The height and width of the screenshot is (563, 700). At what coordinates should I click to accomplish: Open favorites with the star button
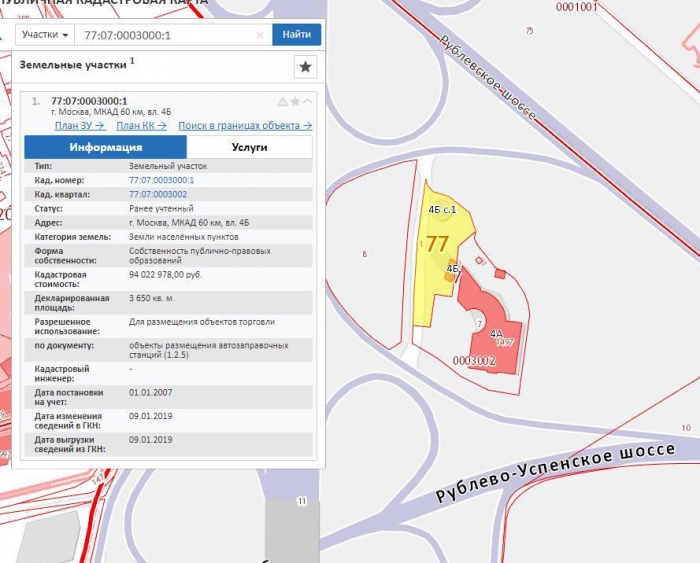[x=305, y=67]
